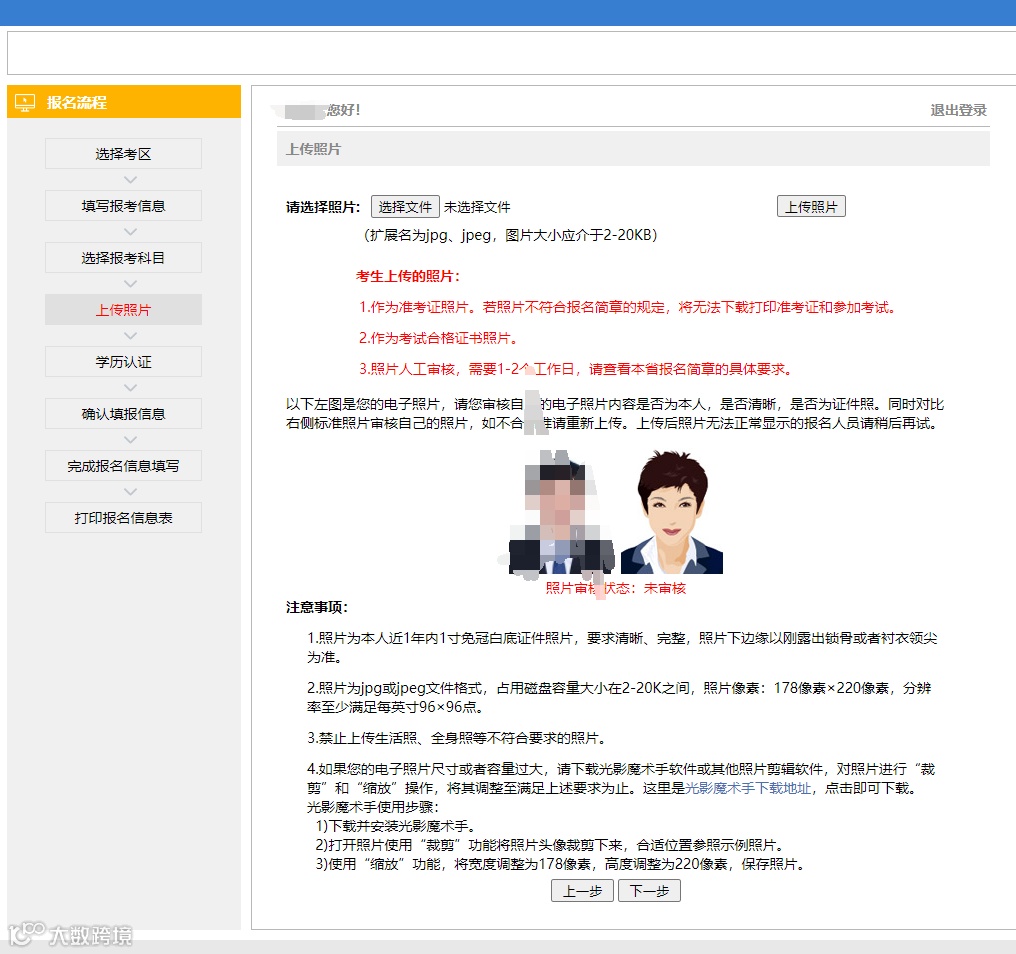Click the 请选择照片 label
This screenshot has width=1016, height=954.
tap(323, 207)
